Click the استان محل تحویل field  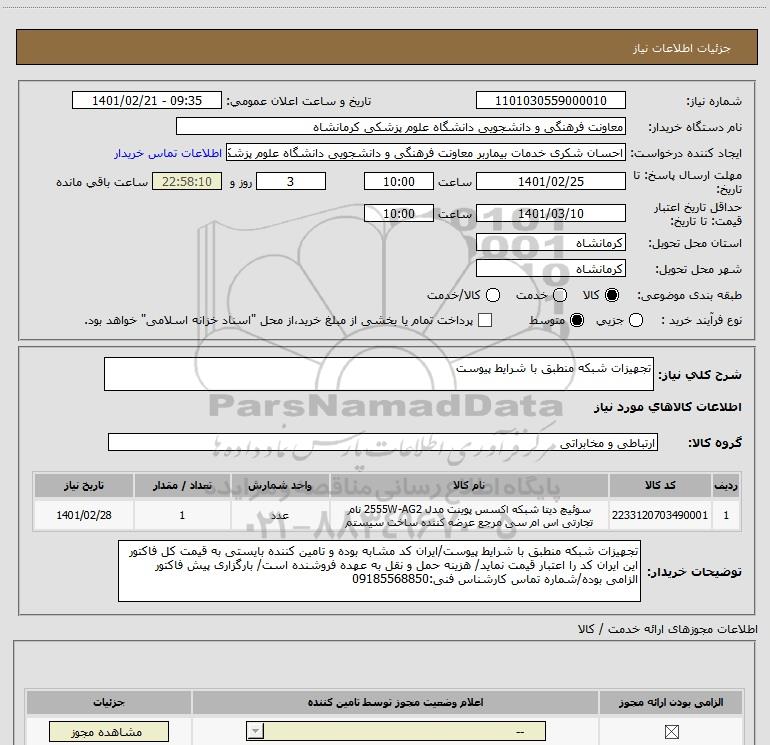pyautogui.click(x=550, y=243)
